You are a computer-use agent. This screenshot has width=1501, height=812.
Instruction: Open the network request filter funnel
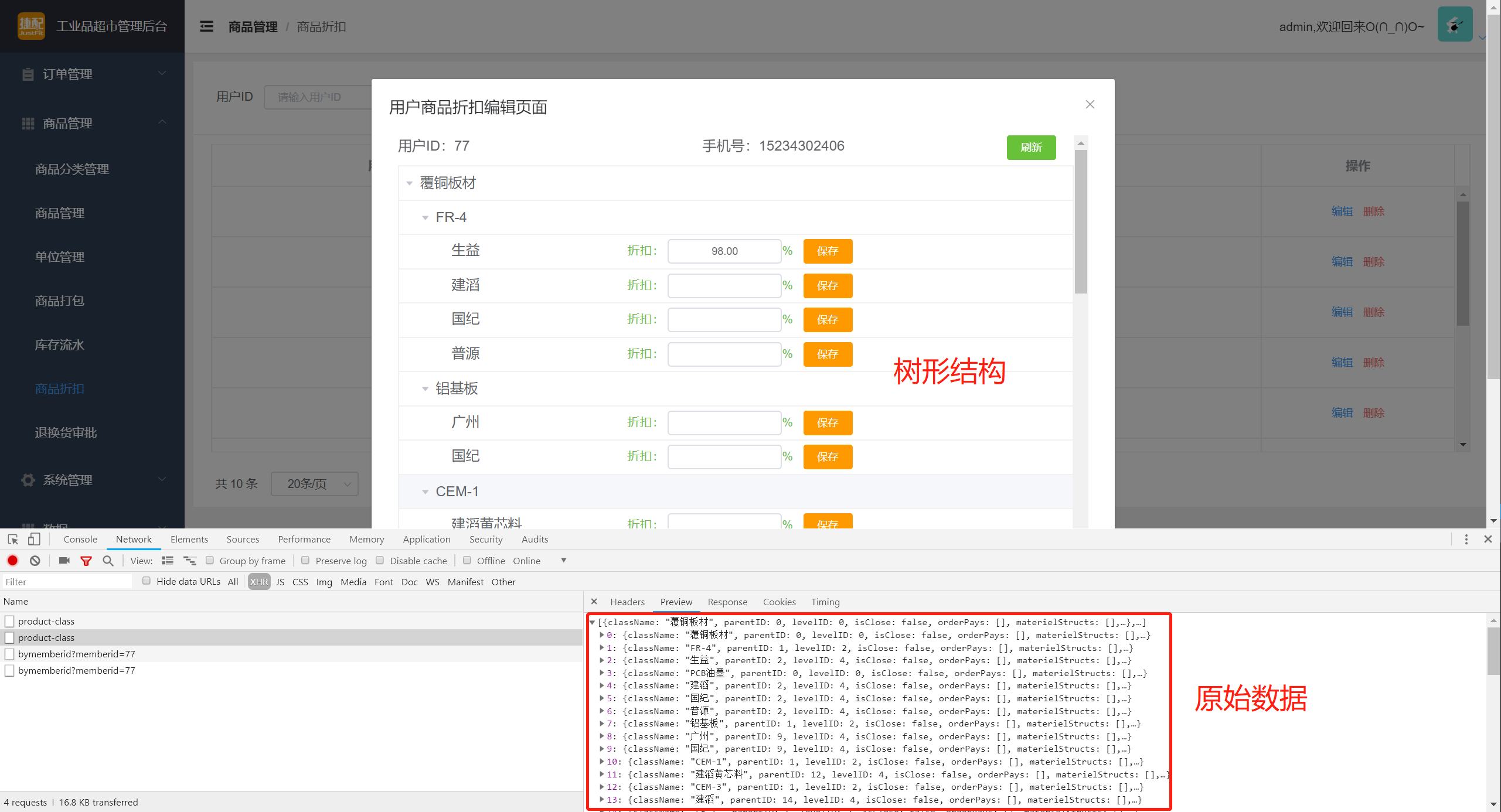[x=86, y=561]
